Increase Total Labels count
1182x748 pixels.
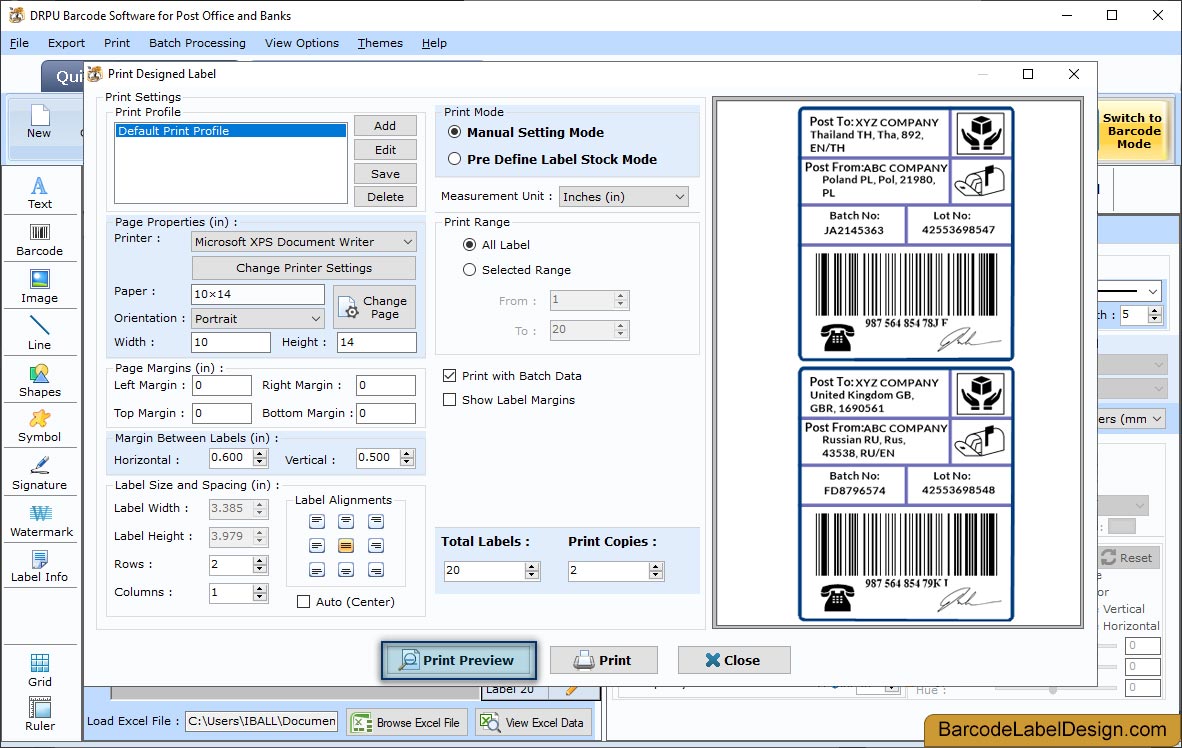click(x=532, y=566)
